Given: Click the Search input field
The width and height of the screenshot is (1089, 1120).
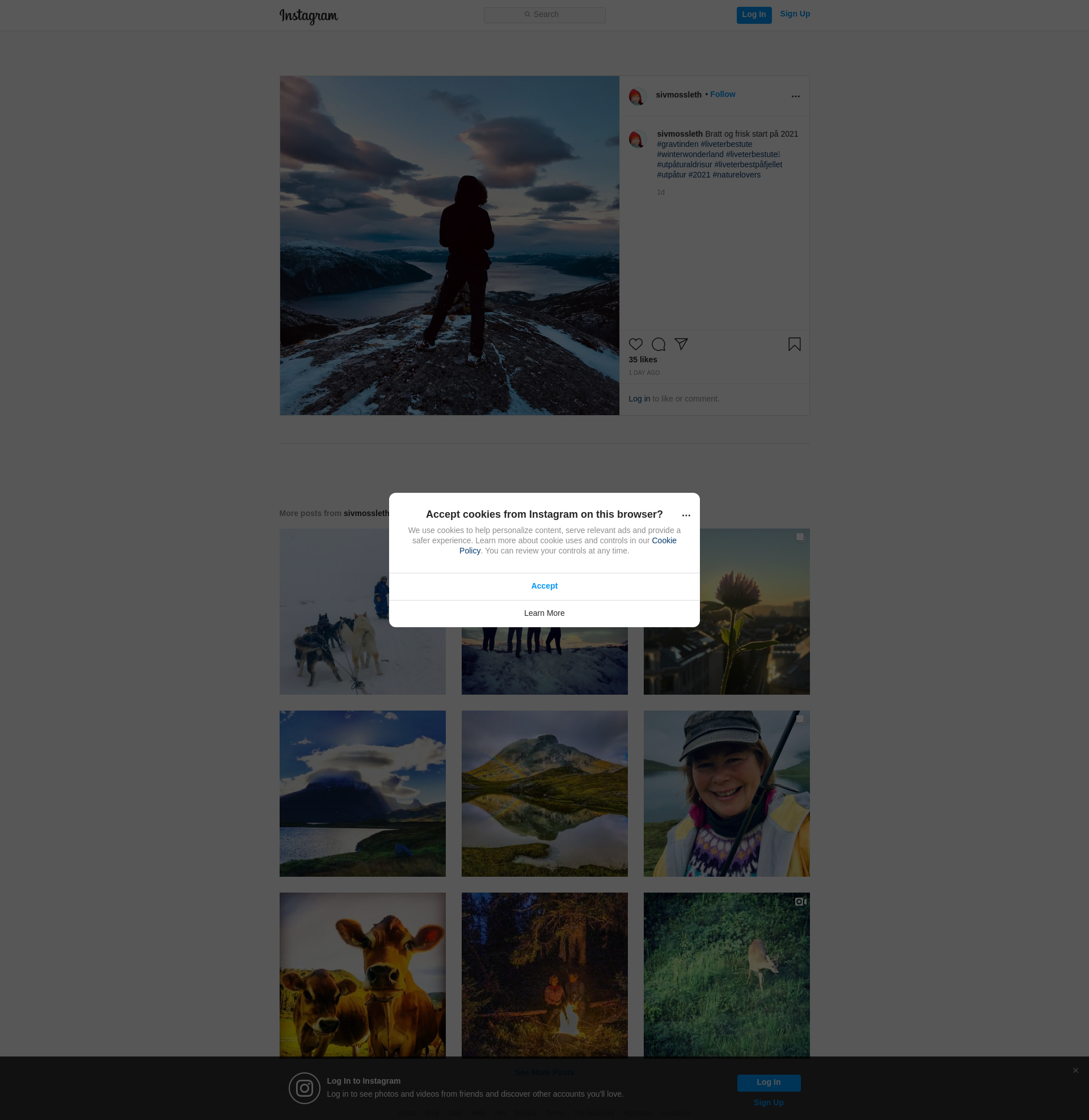Looking at the screenshot, I should tap(544, 15).
